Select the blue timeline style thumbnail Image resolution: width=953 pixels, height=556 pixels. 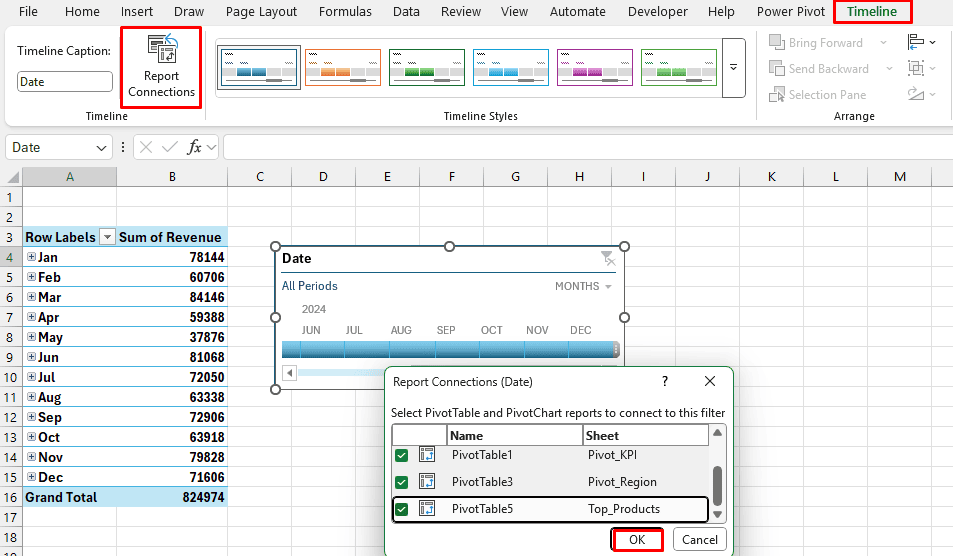coord(258,67)
